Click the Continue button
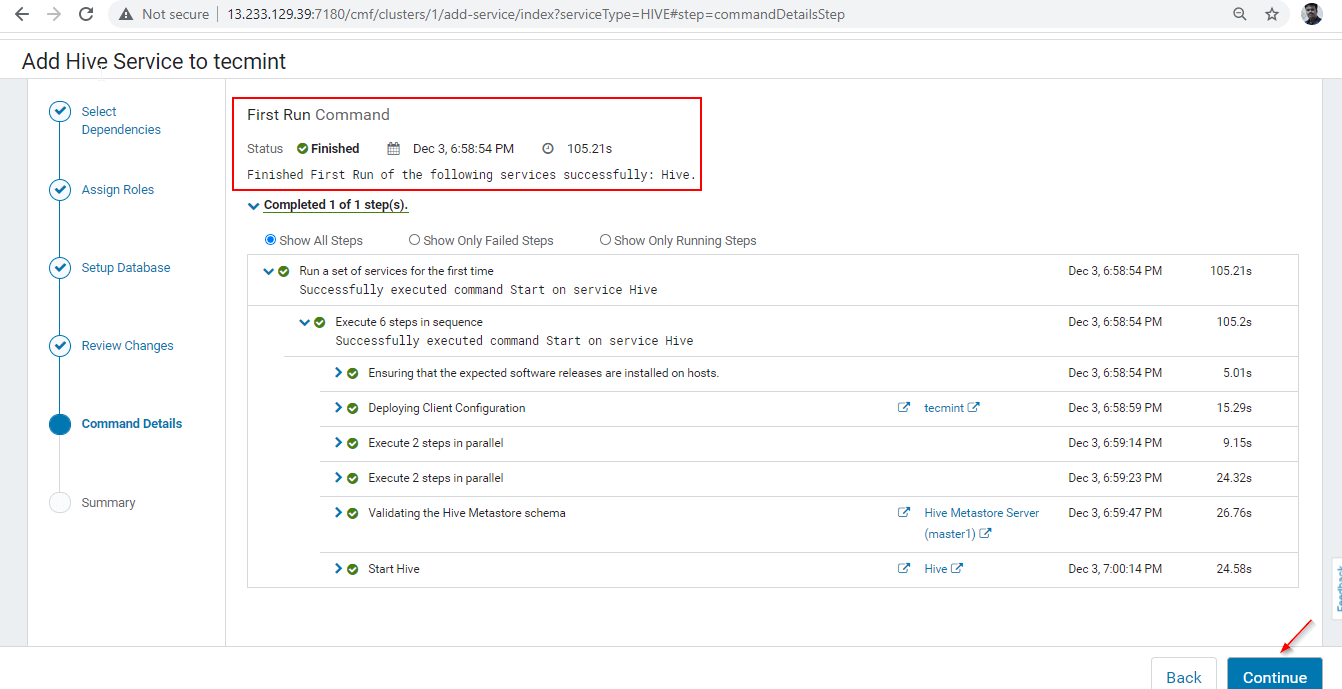Viewport: 1342px width, 689px height. pos(1274,676)
